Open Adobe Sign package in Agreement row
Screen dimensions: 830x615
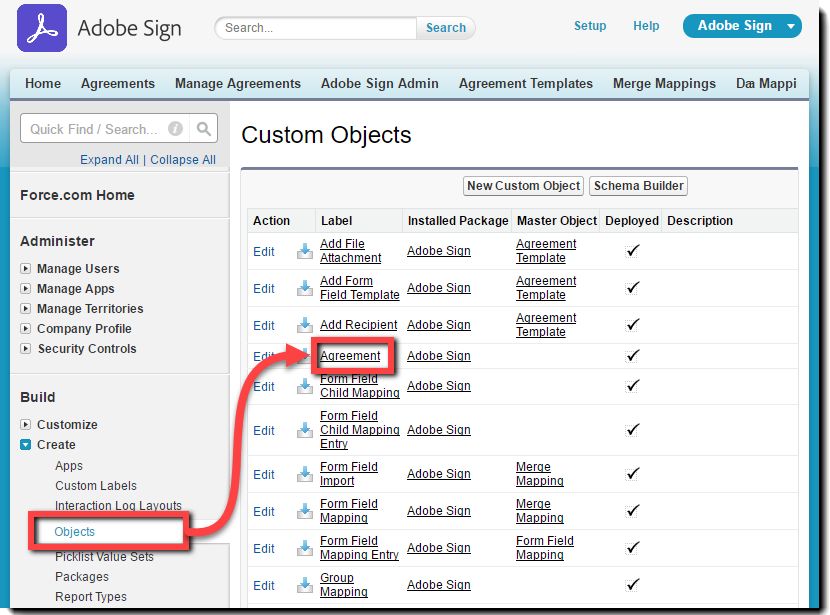click(x=439, y=356)
